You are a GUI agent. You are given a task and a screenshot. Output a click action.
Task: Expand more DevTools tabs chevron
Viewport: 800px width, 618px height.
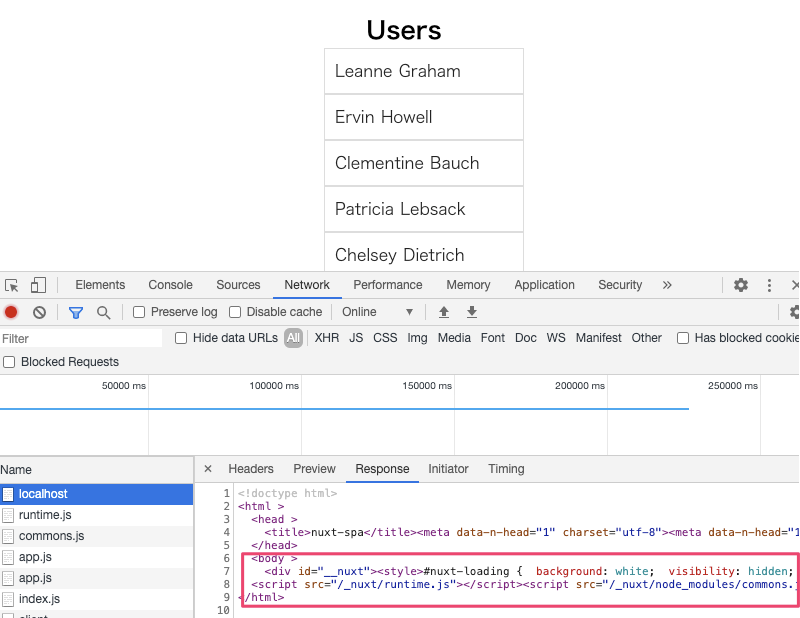[667, 285]
